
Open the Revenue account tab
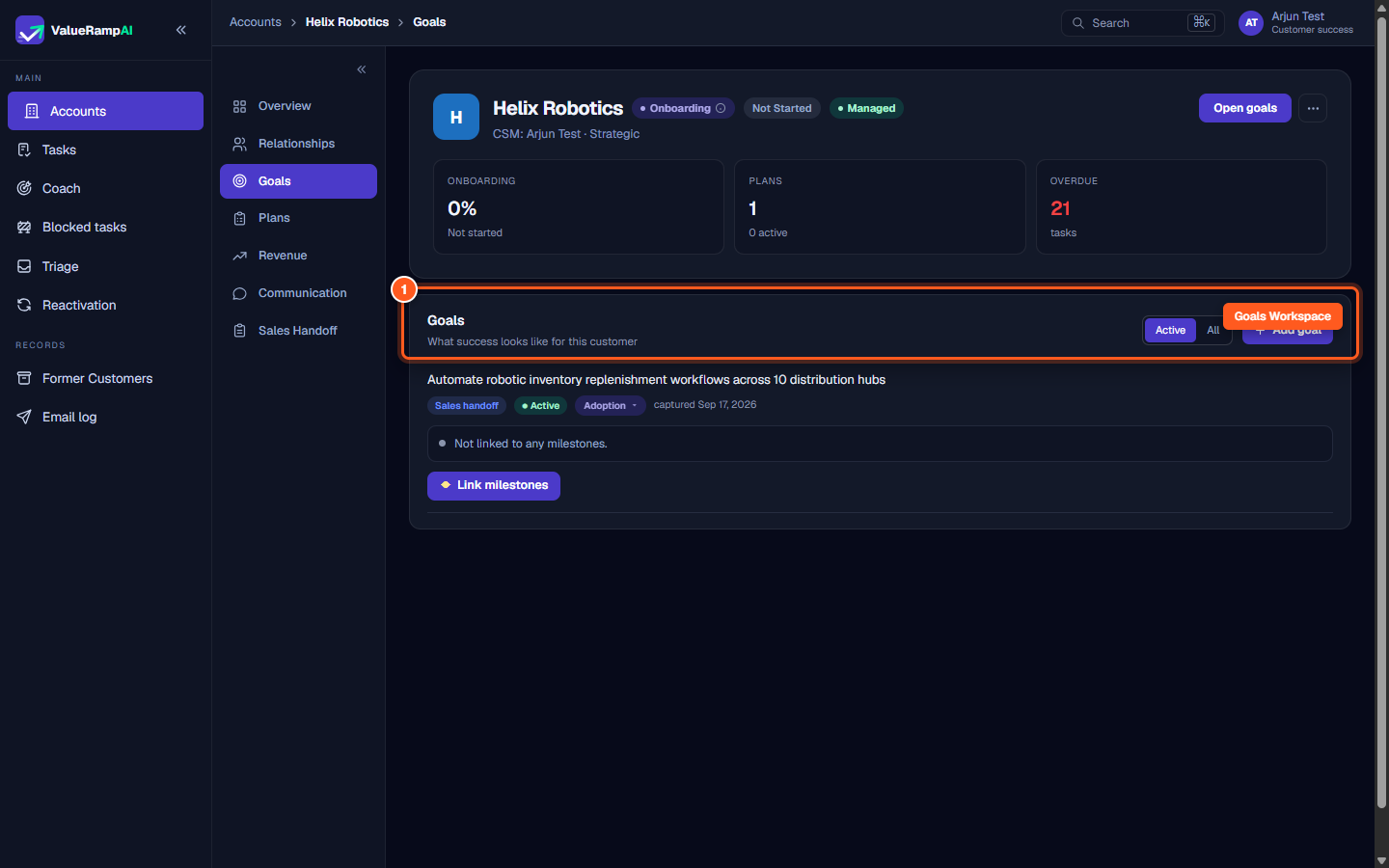pyautogui.click(x=298, y=256)
